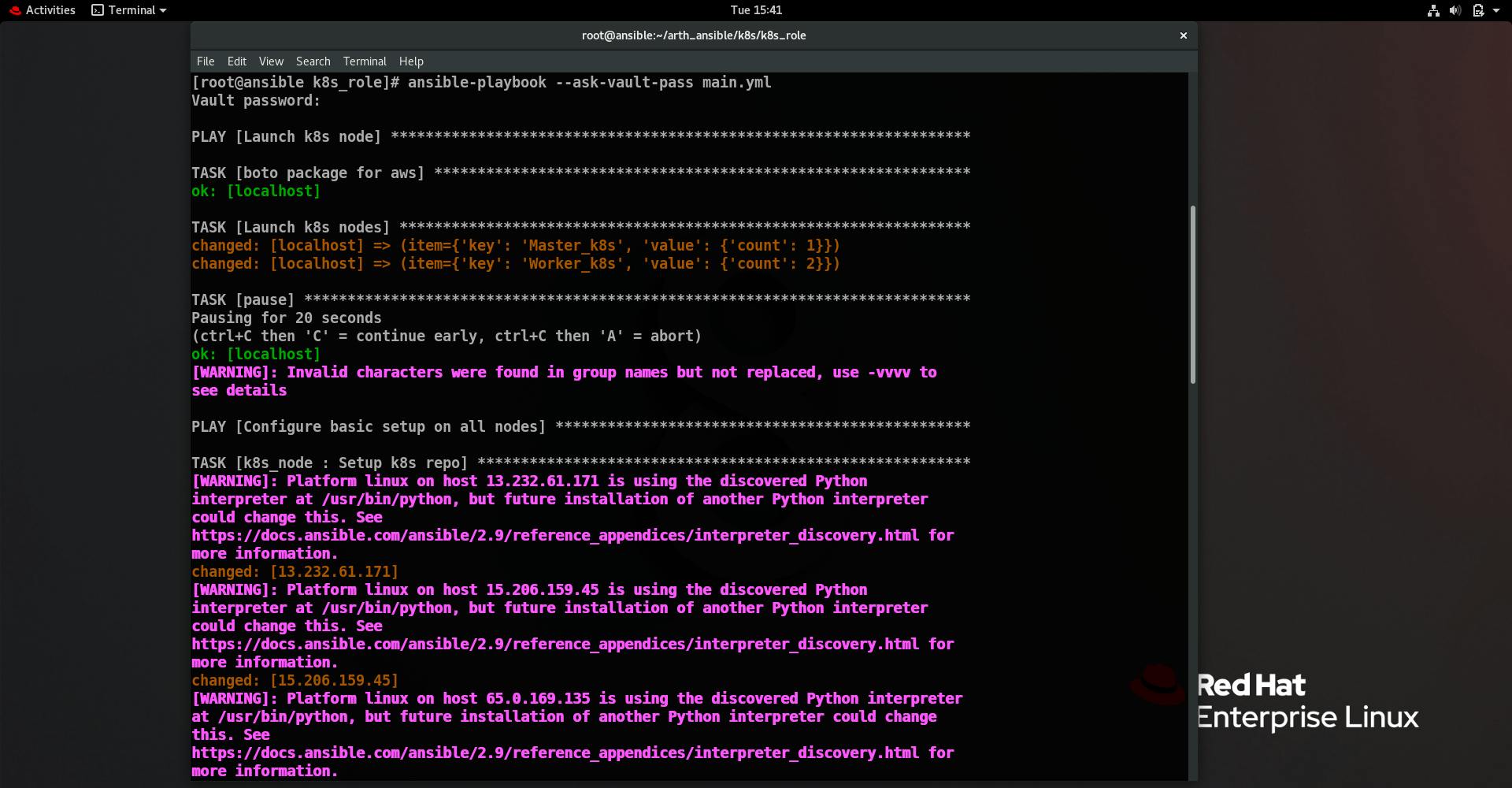Open the Edit menu
Viewport: 1512px width, 788px height.
[x=237, y=61]
